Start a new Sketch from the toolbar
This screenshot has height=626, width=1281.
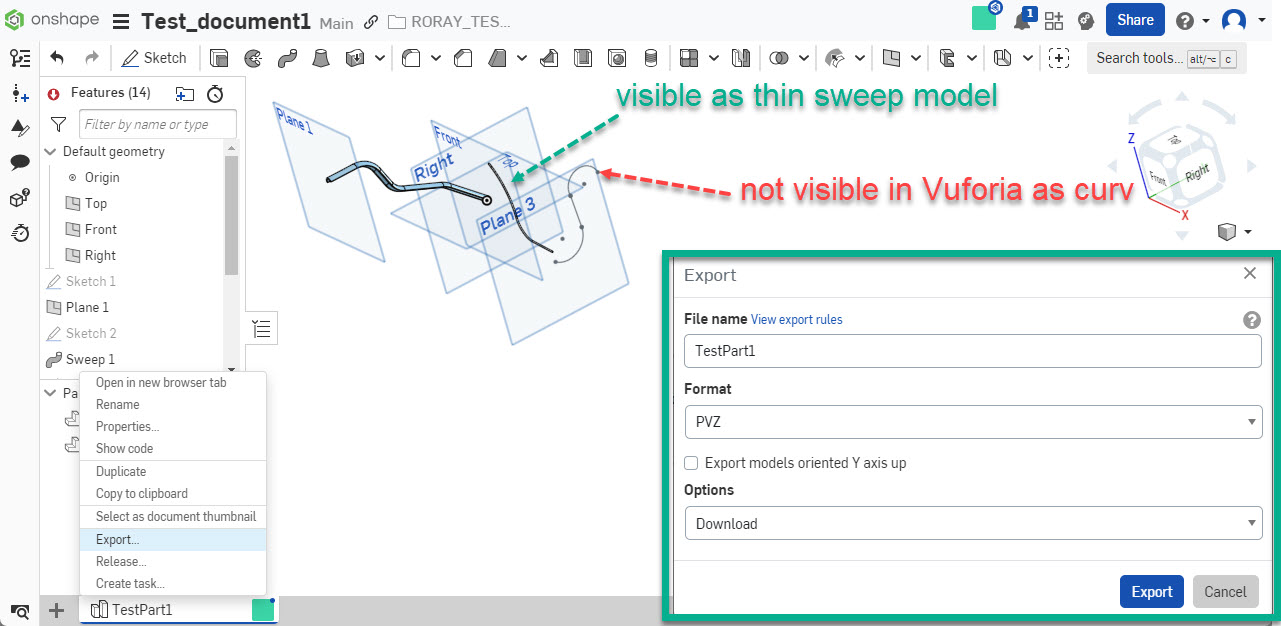pyautogui.click(x=153, y=57)
